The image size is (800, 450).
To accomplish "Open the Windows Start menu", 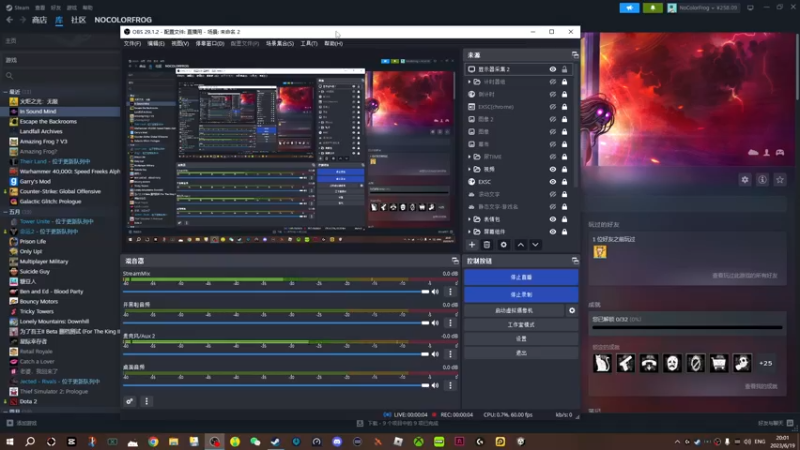I will pos(10,442).
